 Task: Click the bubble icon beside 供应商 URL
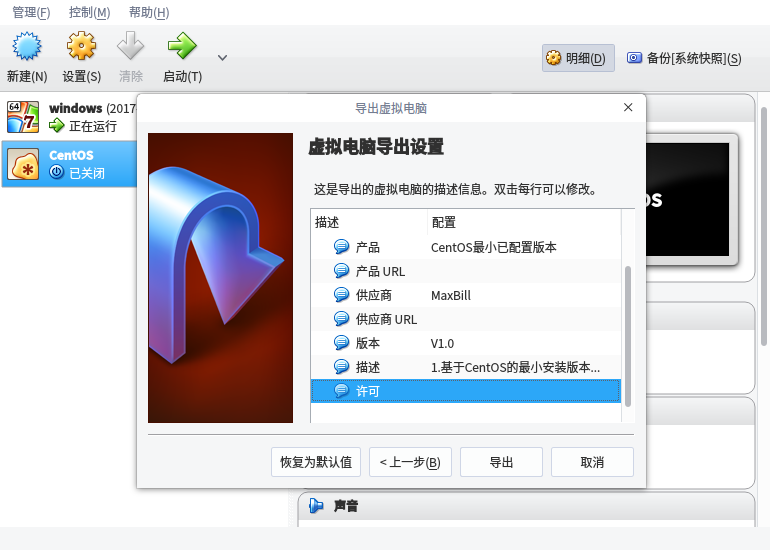[x=341, y=319]
